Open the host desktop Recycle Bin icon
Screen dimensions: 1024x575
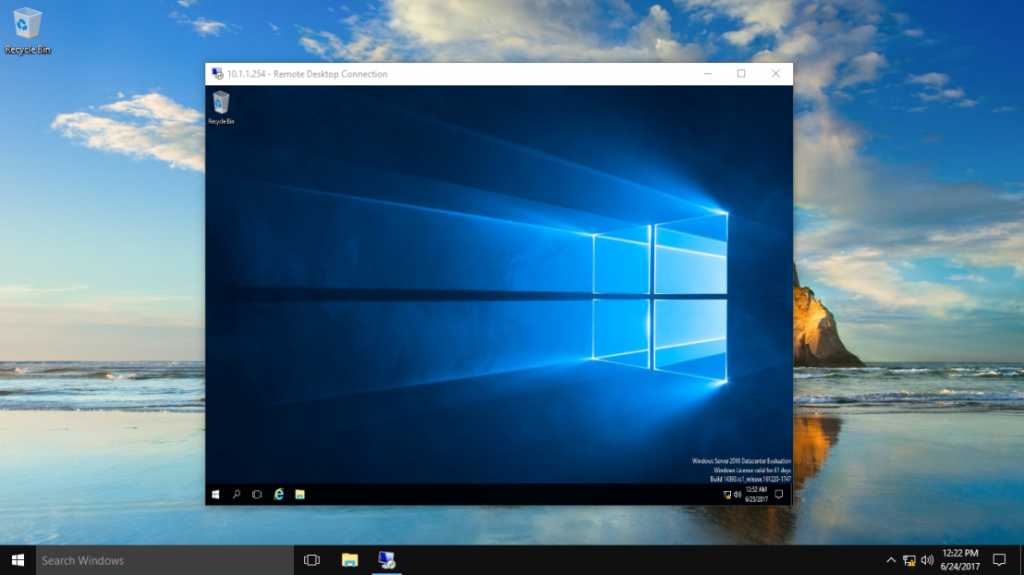point(27,31)
